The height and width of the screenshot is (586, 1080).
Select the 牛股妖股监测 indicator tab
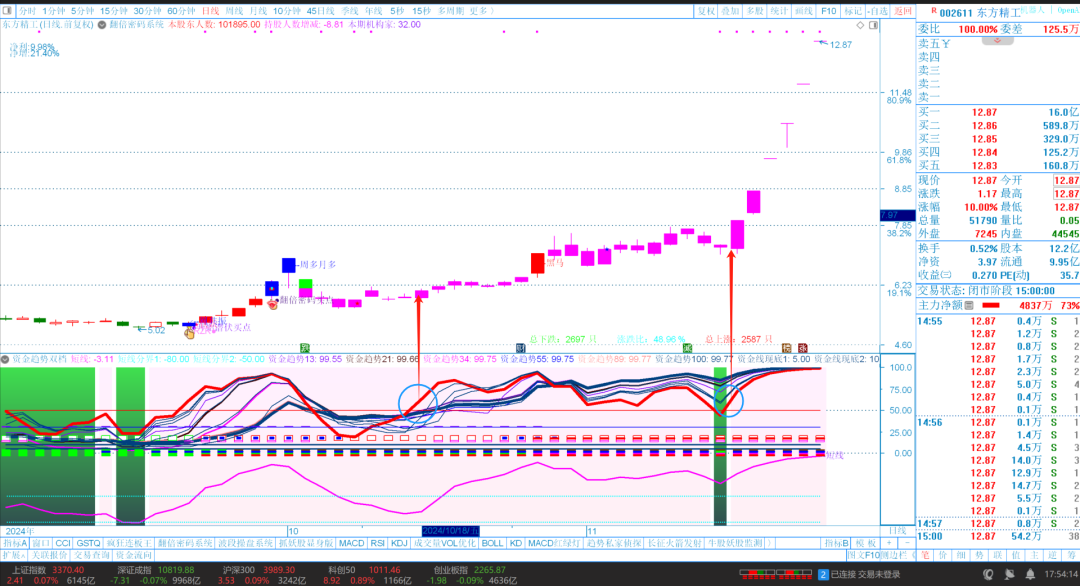[x=735, y=543]
